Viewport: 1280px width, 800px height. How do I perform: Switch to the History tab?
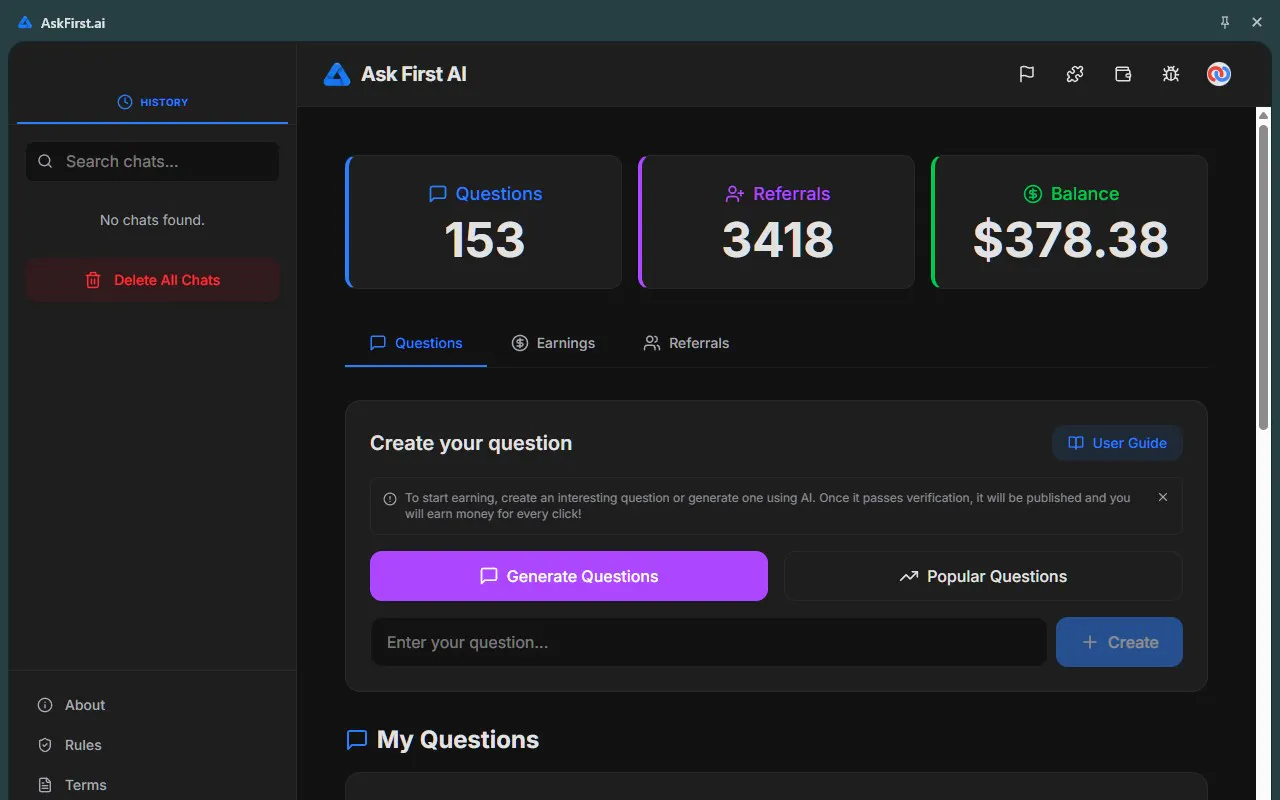pyautogui.click(x=152, y=102)
